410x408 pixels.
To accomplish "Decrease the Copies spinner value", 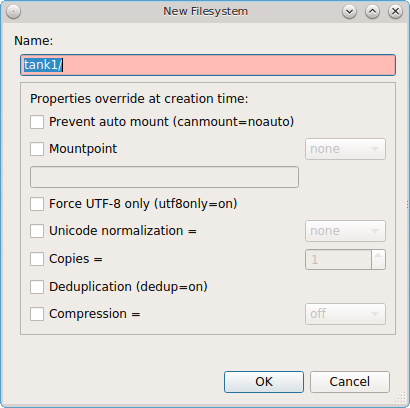I will [378, 264].
